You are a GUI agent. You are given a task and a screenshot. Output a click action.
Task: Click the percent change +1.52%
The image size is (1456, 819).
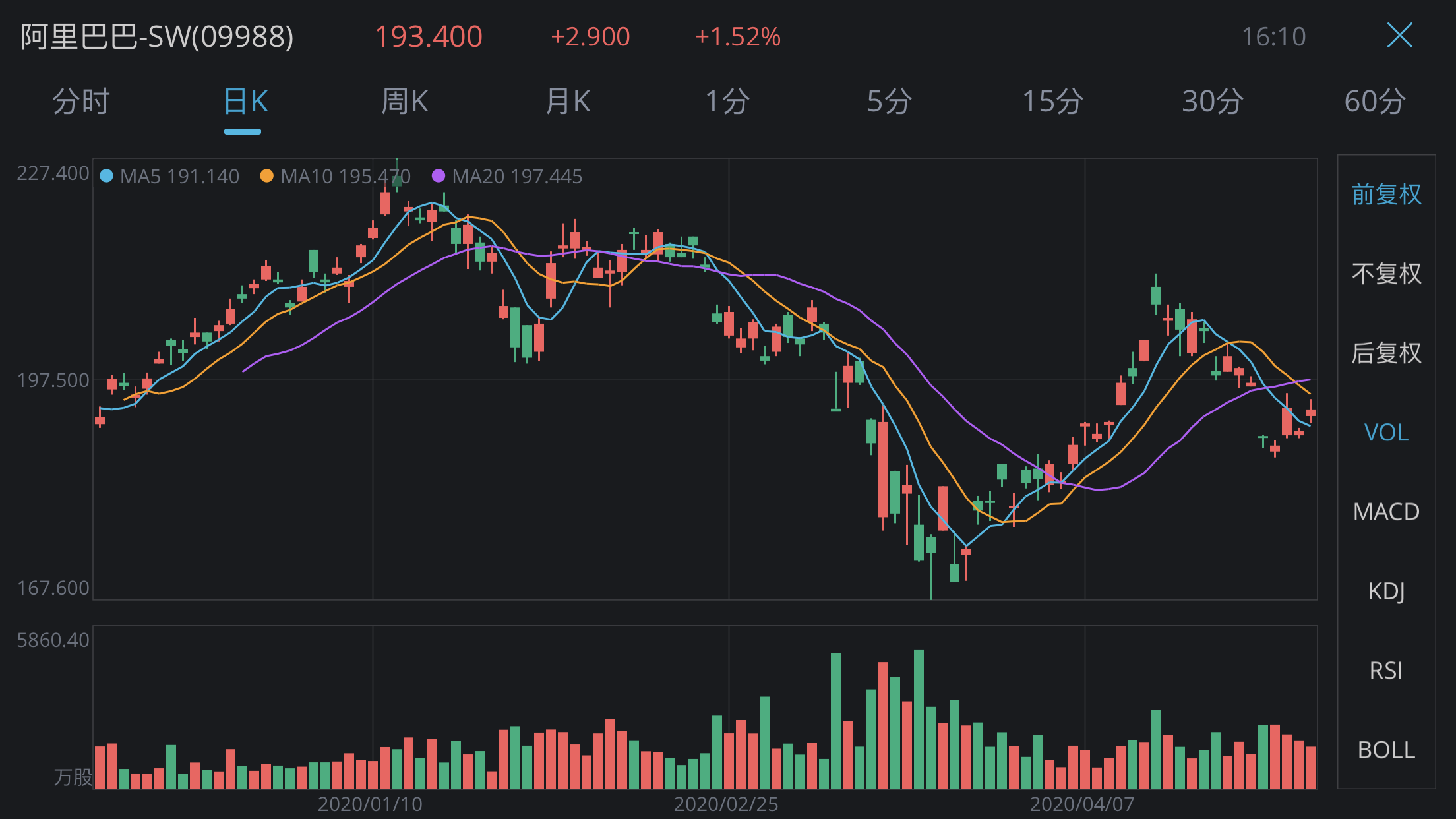738,37
